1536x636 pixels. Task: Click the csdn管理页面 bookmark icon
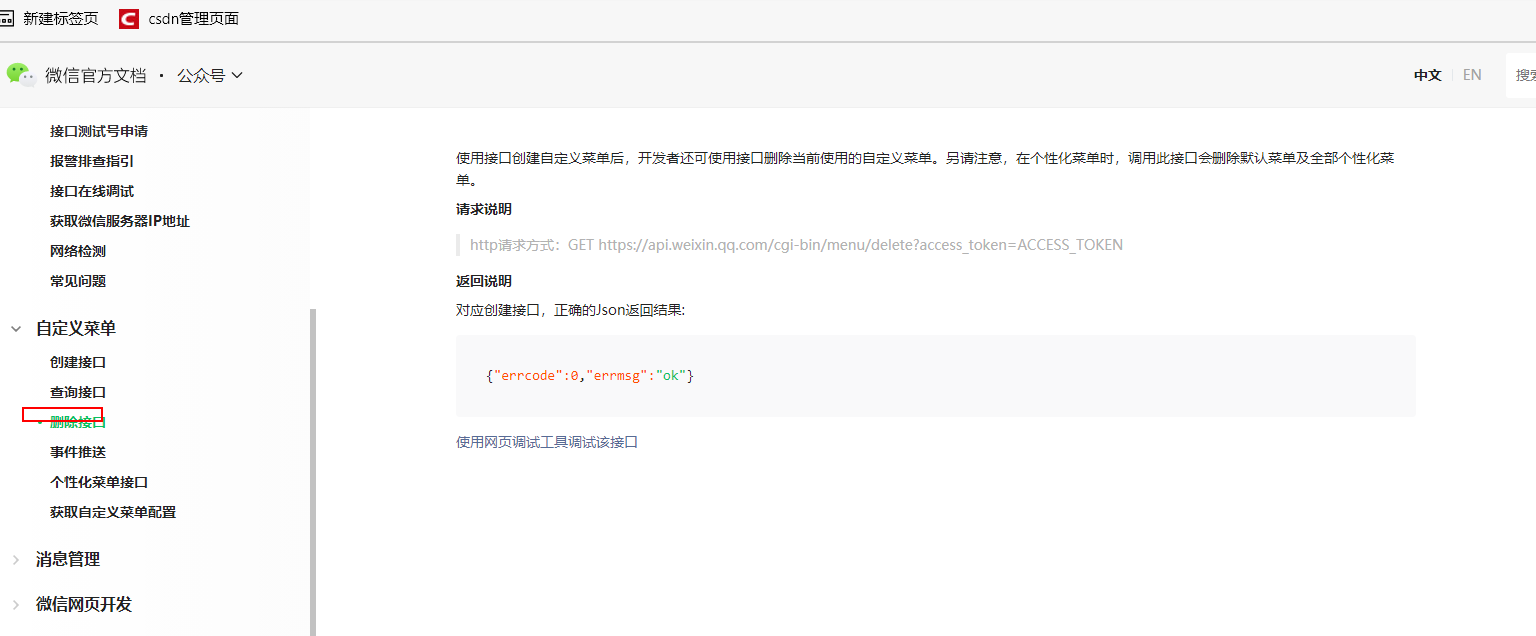pyautogui.click(x=128, y=19)
